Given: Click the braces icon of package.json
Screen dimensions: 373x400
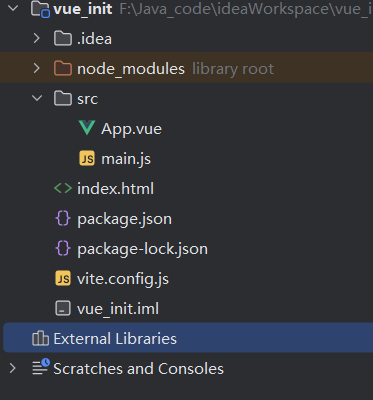Looking at the screenshot, I should click(x=63, y=219).
